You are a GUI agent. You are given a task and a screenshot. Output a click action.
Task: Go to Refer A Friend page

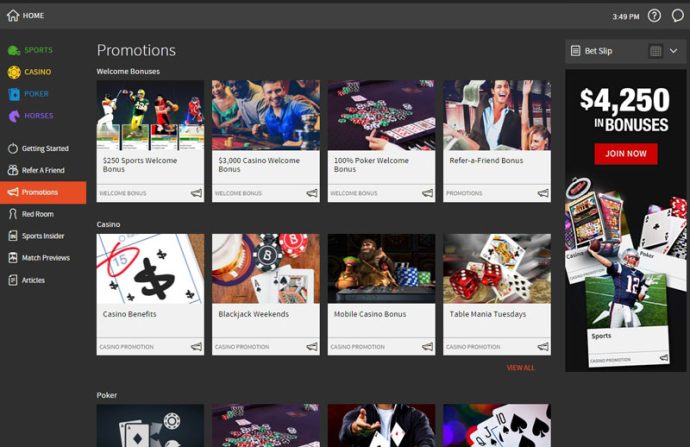(43, 170)
